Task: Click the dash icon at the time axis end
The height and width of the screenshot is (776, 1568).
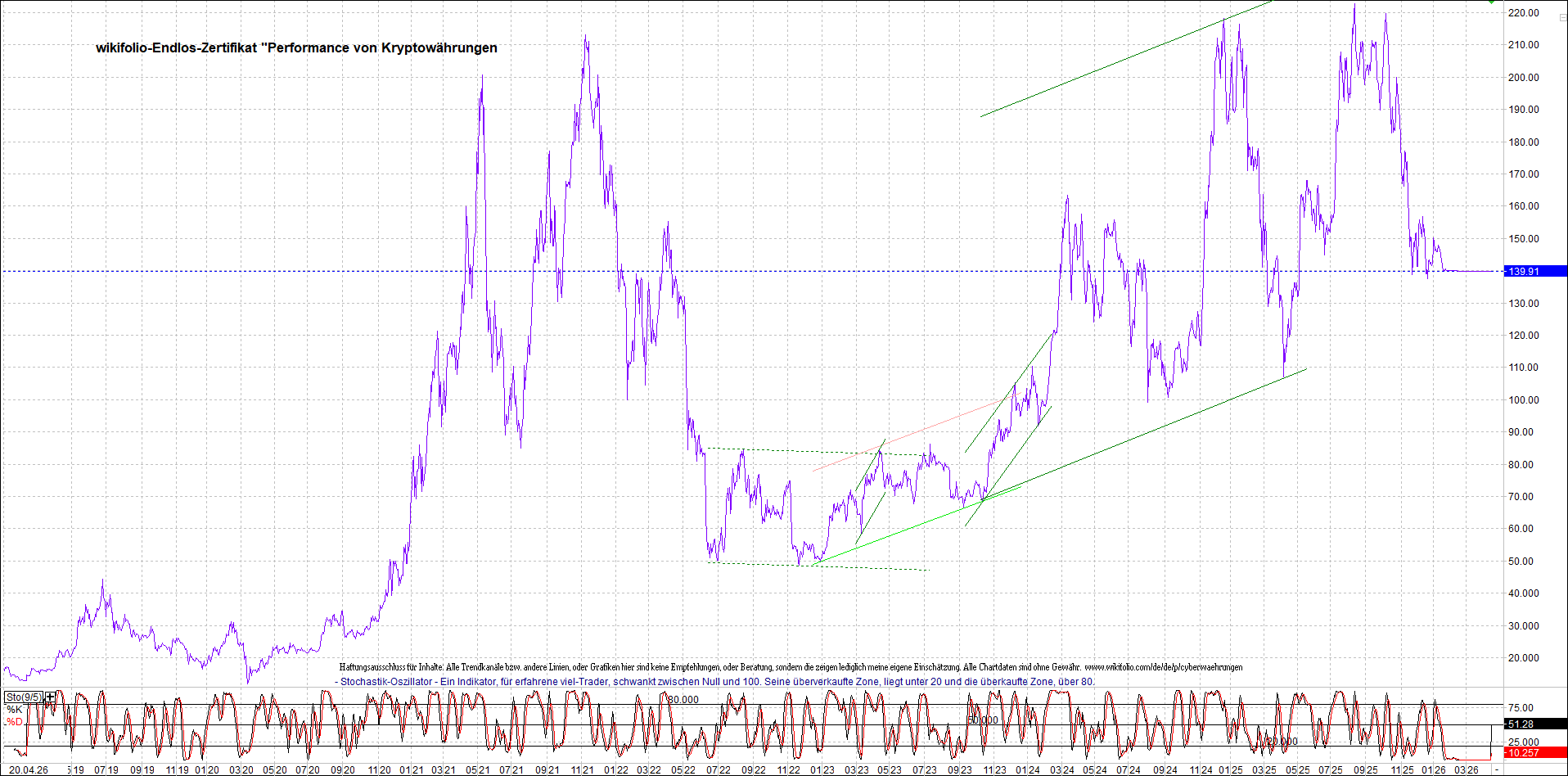Action: click(x=1497, y=770)
